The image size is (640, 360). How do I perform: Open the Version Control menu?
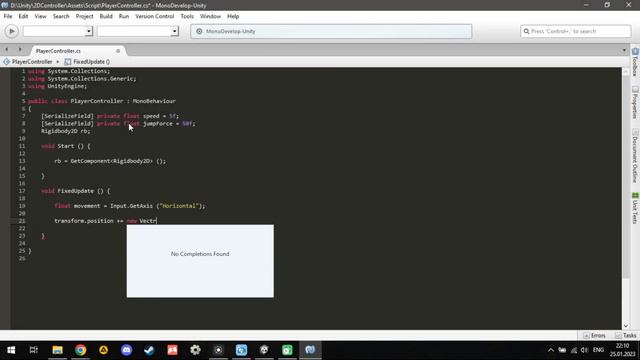[x=155, y=16]
